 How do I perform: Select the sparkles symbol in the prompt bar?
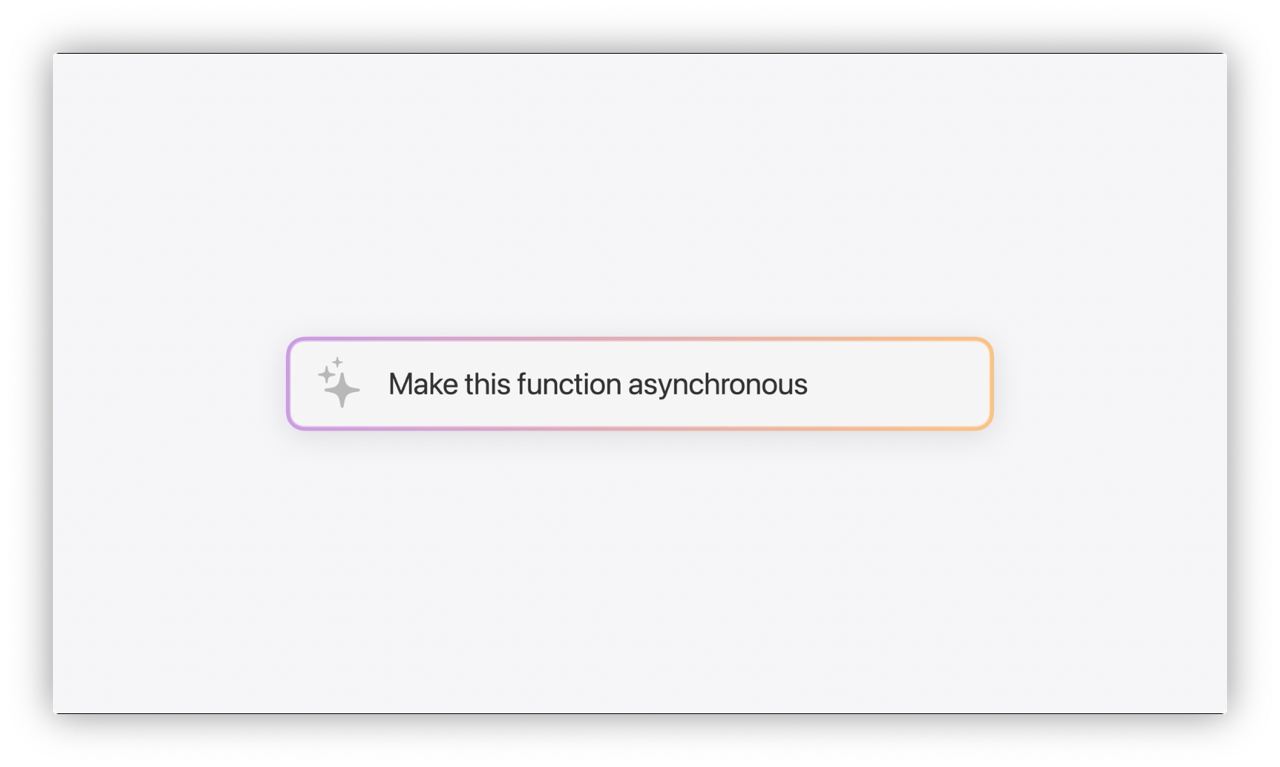(x=338, y=383)
